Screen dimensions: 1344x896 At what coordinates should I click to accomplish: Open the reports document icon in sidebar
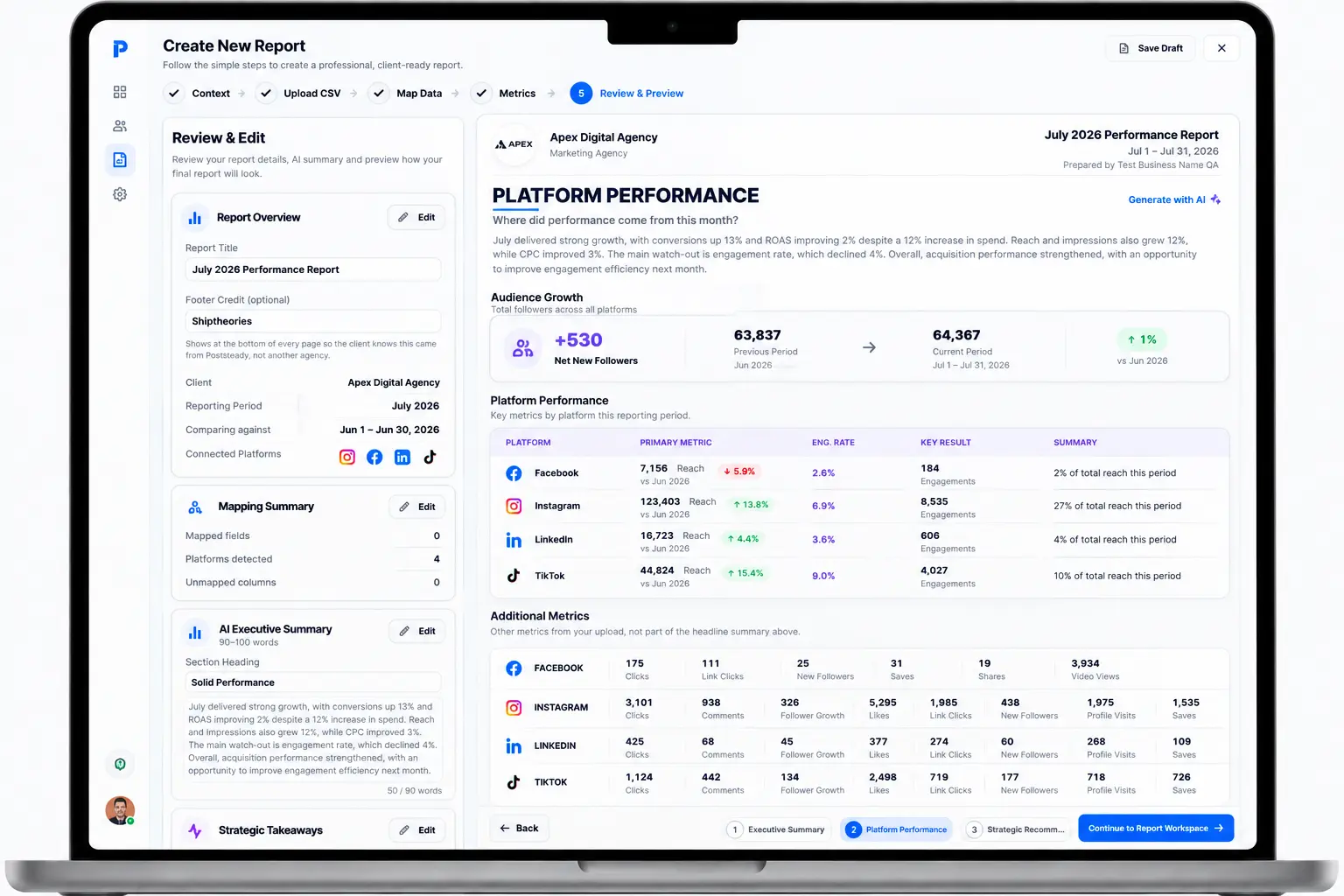[120, 160]
